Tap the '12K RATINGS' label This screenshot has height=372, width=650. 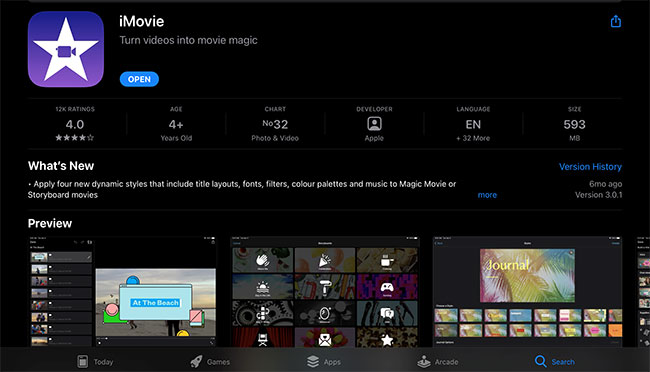coord(75,109)
